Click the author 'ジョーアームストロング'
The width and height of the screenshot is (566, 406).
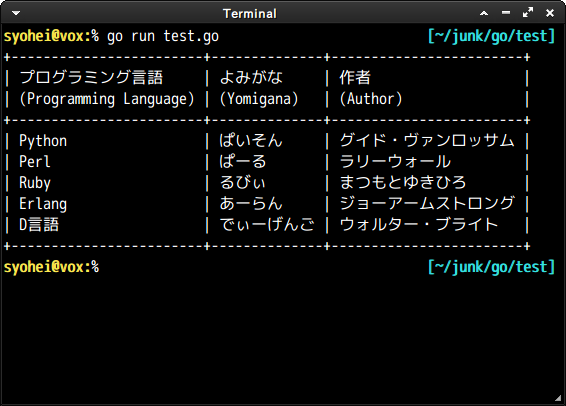pos(427,204)
